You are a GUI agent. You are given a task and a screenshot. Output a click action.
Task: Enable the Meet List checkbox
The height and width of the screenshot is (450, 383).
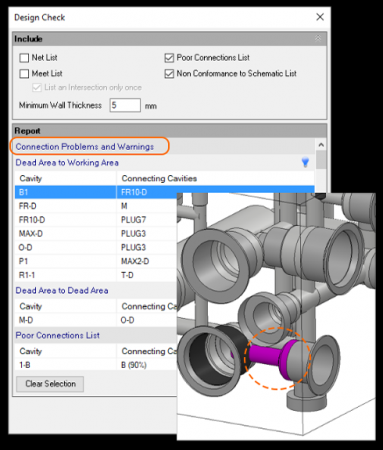pyautogui.click(x=24, y=73)
